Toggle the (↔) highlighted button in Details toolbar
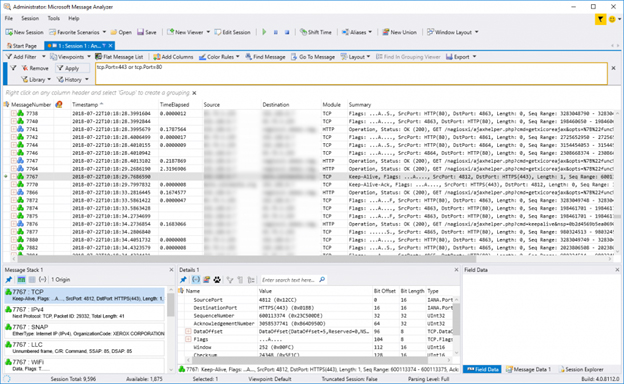This screenshot has height=384, width=624. (x=196, y=280)
